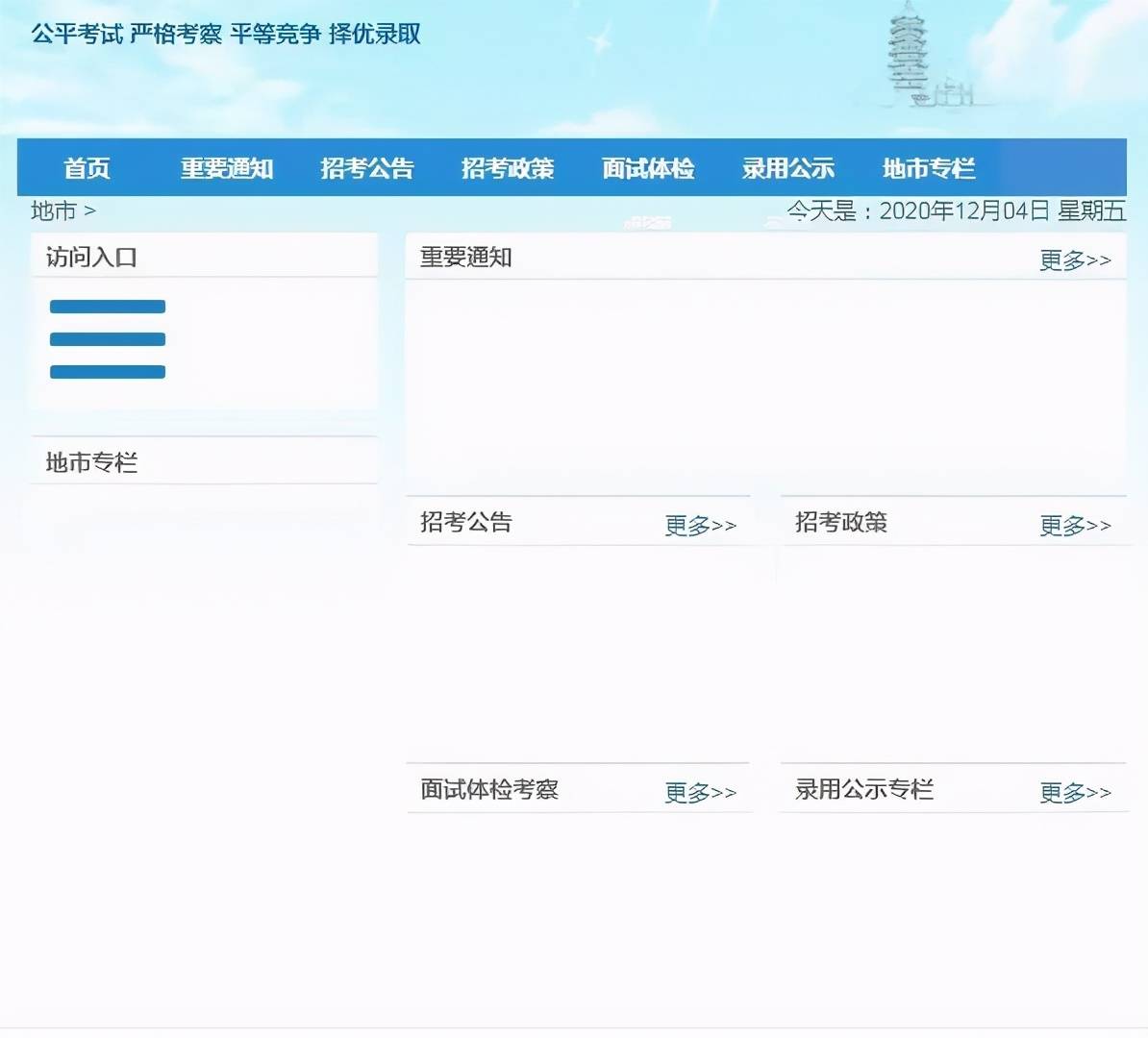Open the 录用公示 navigation item
The image size is (1148, 1038).
pyautogui.click(x=787, y=168)
